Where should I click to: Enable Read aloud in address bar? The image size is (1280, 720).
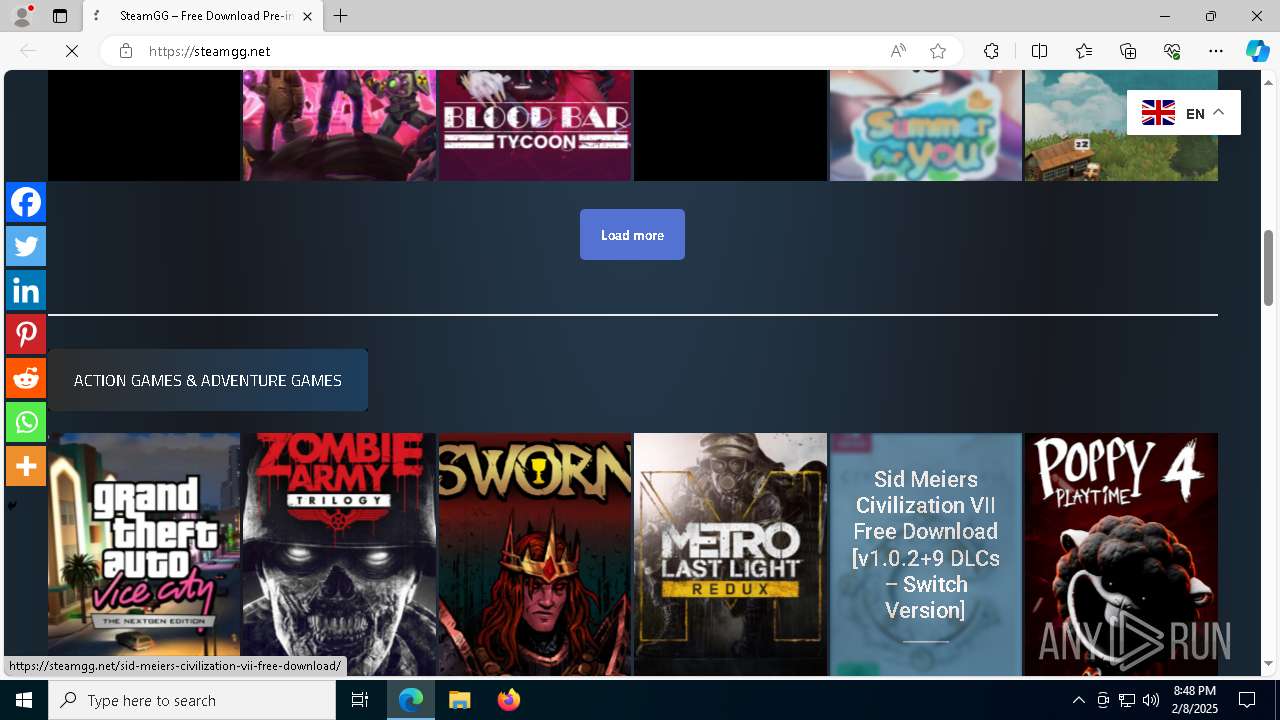[898, 51]
